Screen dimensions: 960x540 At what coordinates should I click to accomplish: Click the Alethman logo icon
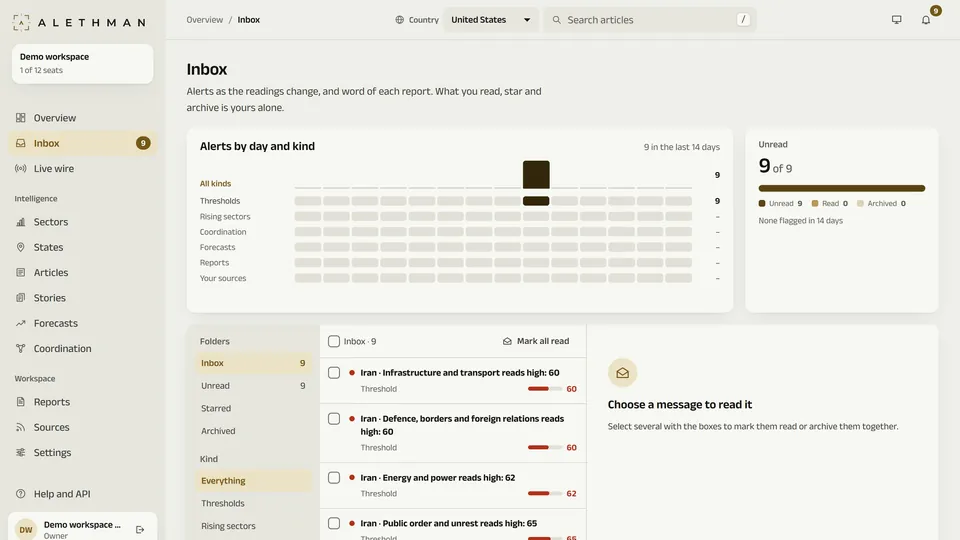21,22
